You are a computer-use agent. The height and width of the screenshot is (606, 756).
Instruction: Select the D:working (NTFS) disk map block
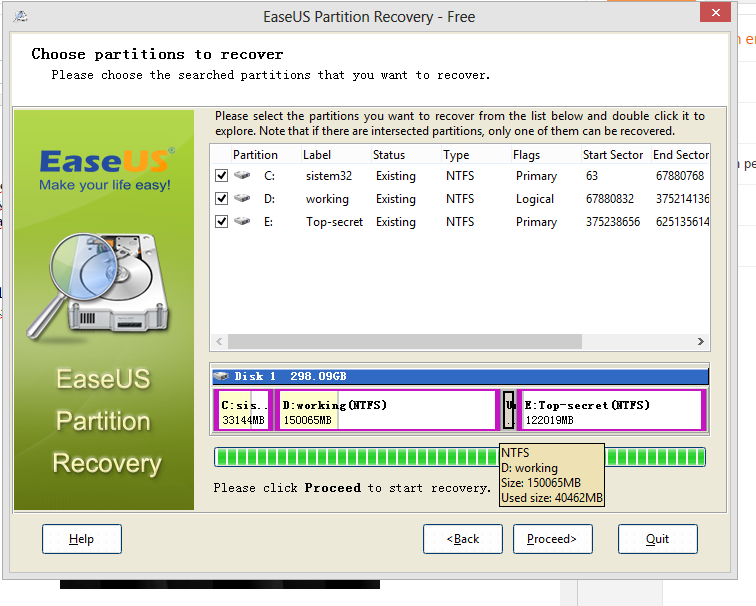tap(388, 410)
